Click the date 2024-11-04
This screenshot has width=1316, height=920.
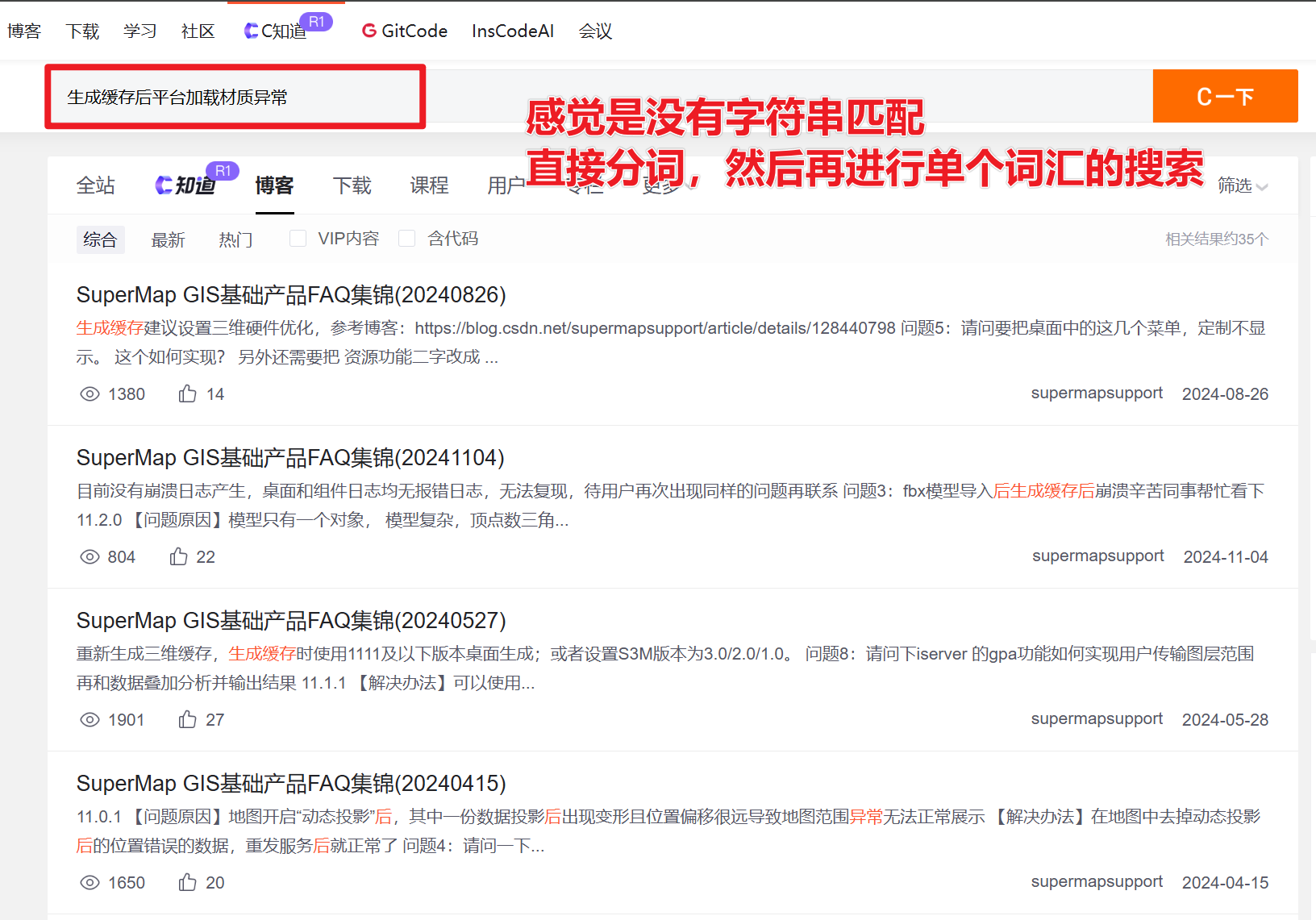1226,557
